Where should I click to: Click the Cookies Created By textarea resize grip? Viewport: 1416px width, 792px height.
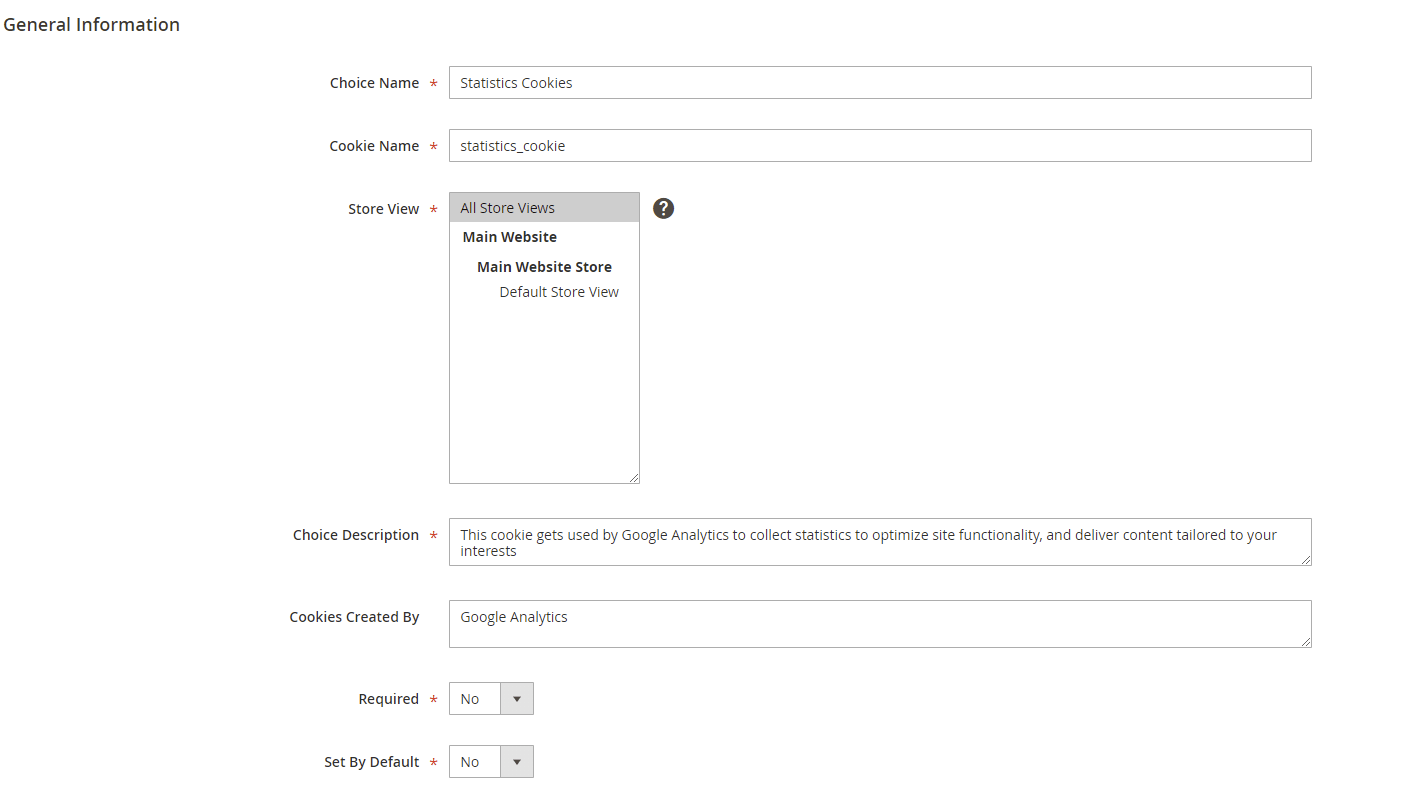[x=1306, y=642]
